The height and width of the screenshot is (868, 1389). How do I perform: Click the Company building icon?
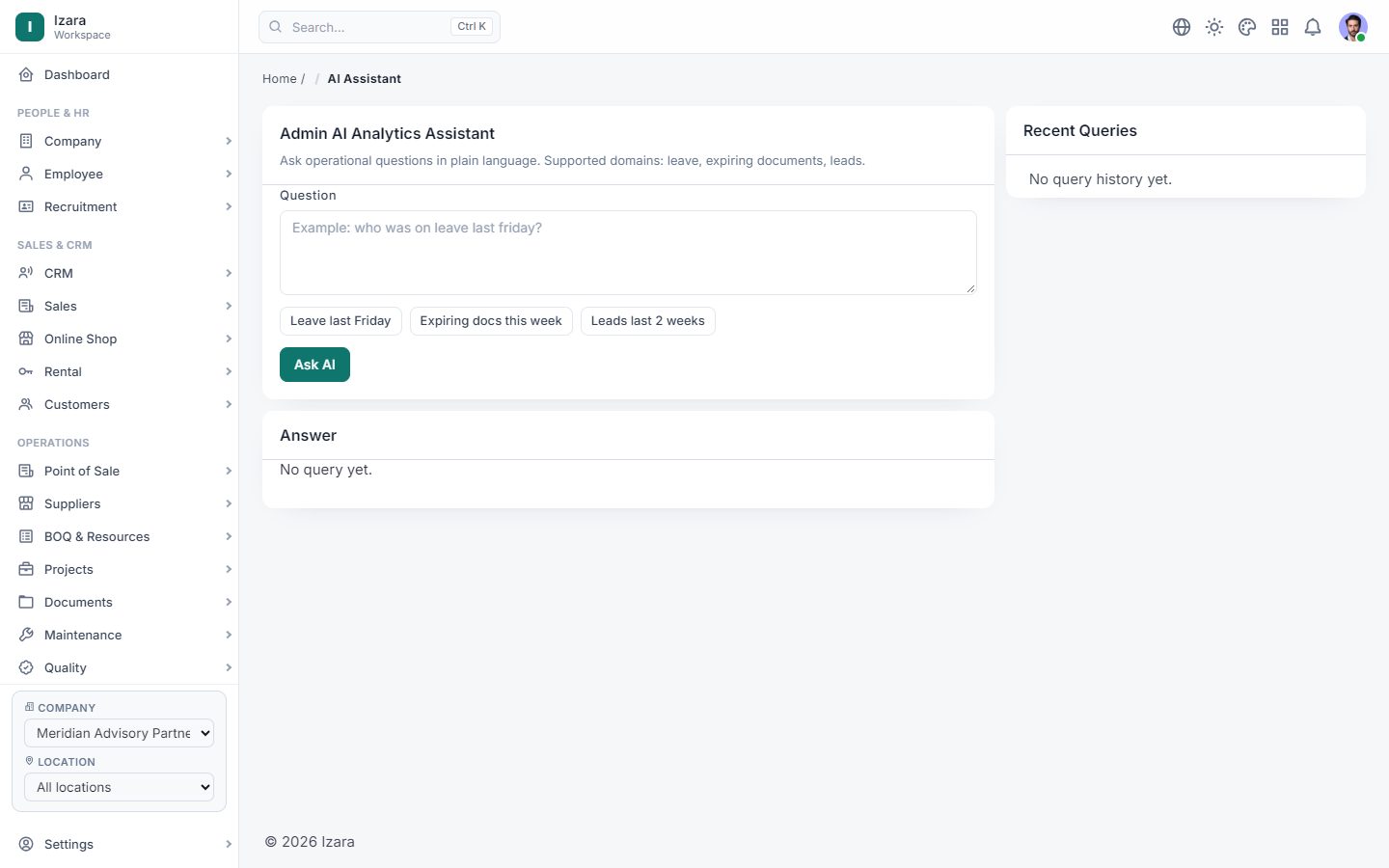click(x=26, y=141)
